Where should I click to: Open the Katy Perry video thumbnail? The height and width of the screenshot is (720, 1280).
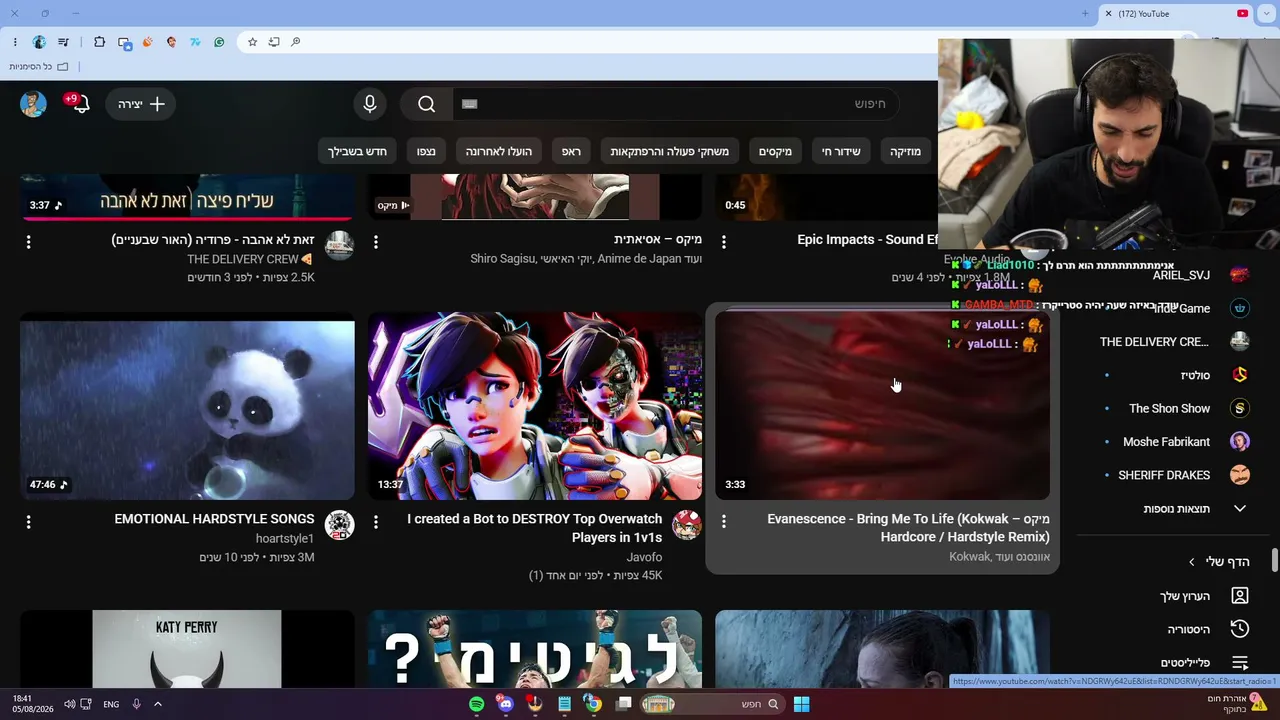click(187, 649)
